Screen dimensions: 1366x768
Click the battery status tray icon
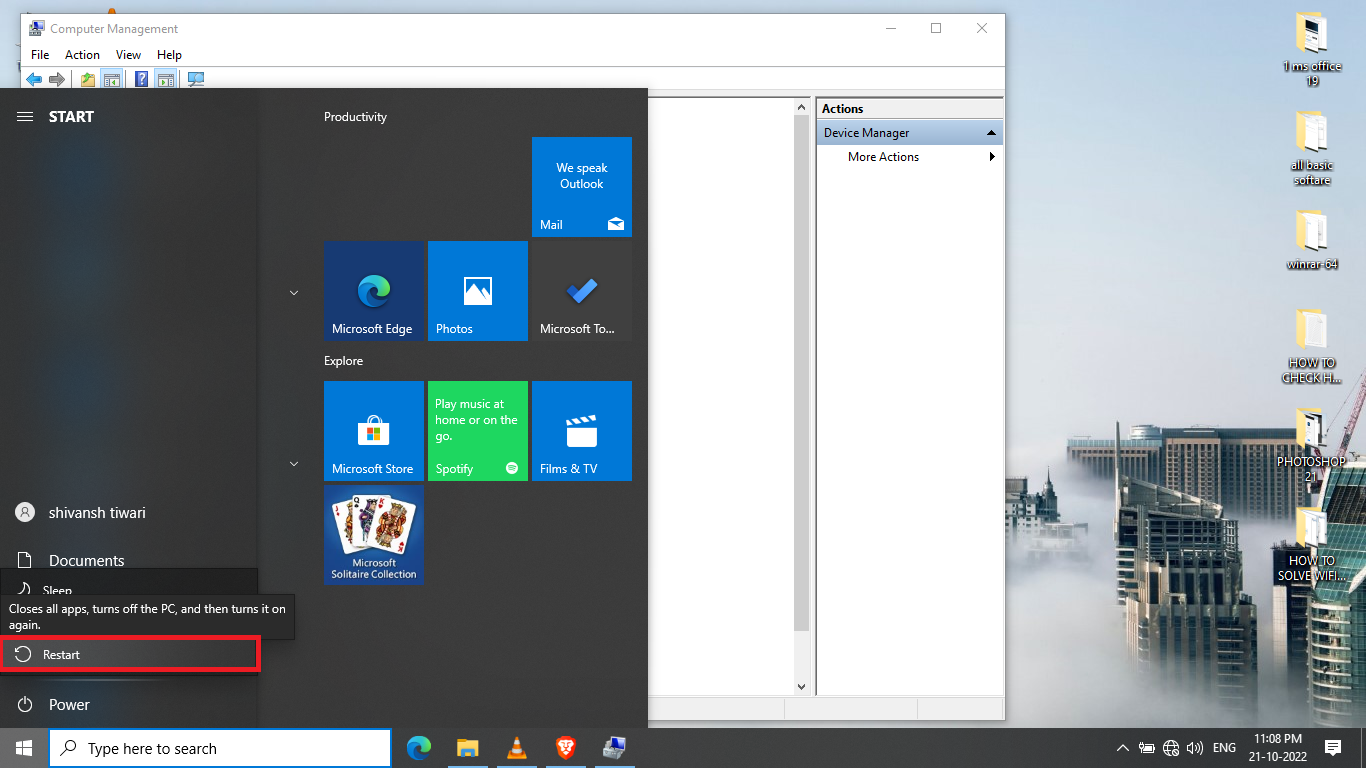1147,748
